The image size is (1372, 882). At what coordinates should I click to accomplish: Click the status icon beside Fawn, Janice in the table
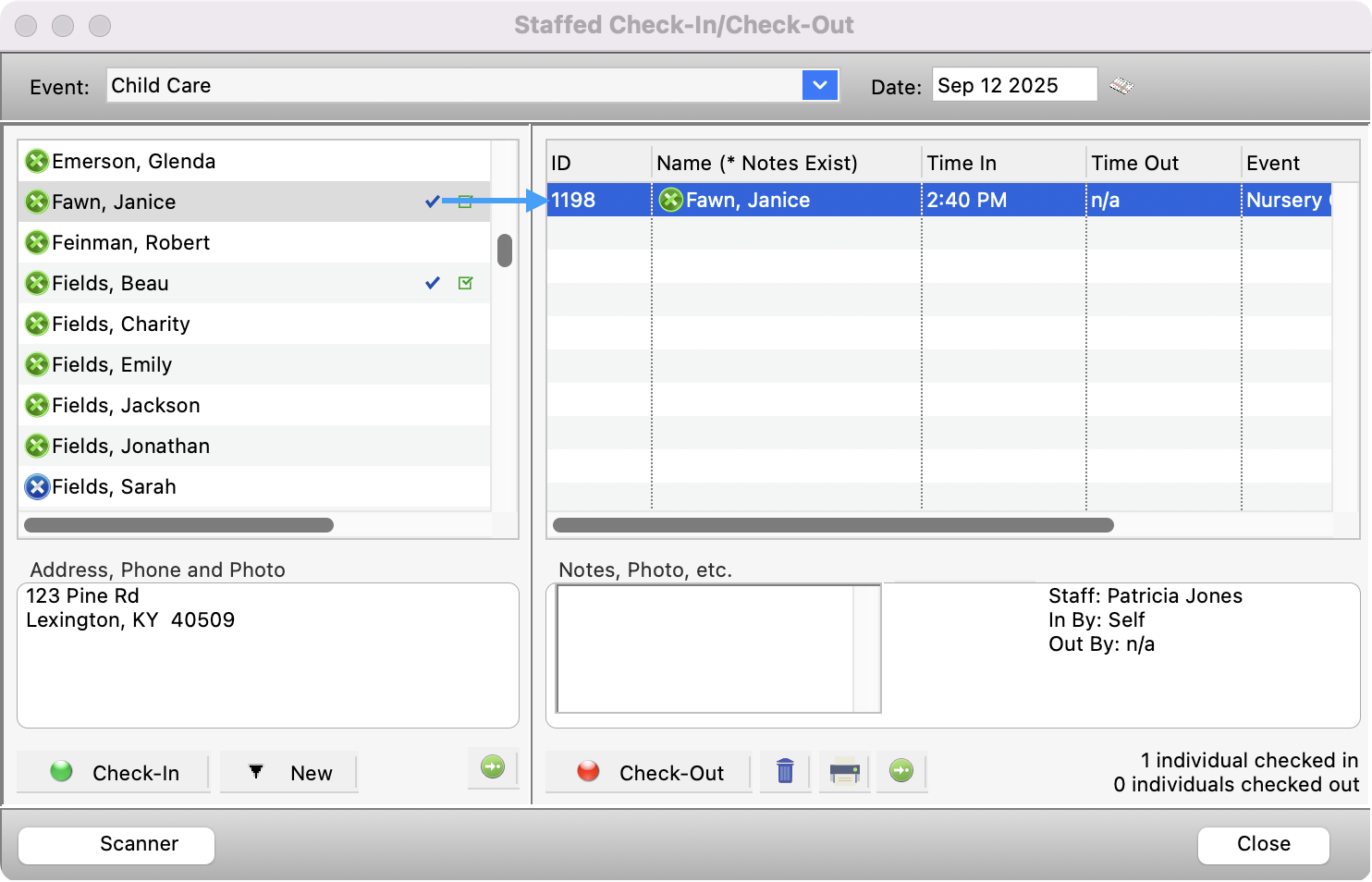point(670,200)
